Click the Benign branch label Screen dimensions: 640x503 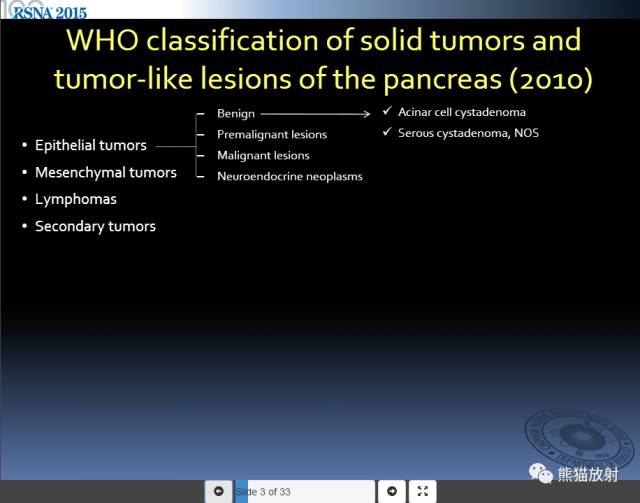(236, 114)
